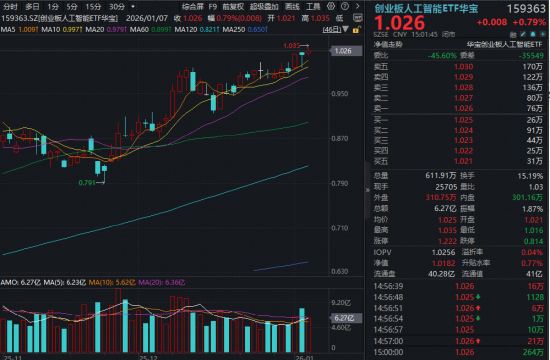Viewport: 550px width, 360px height.
Task: Toggle the yellow chart lock icon
Action: (x=356, y=29)
